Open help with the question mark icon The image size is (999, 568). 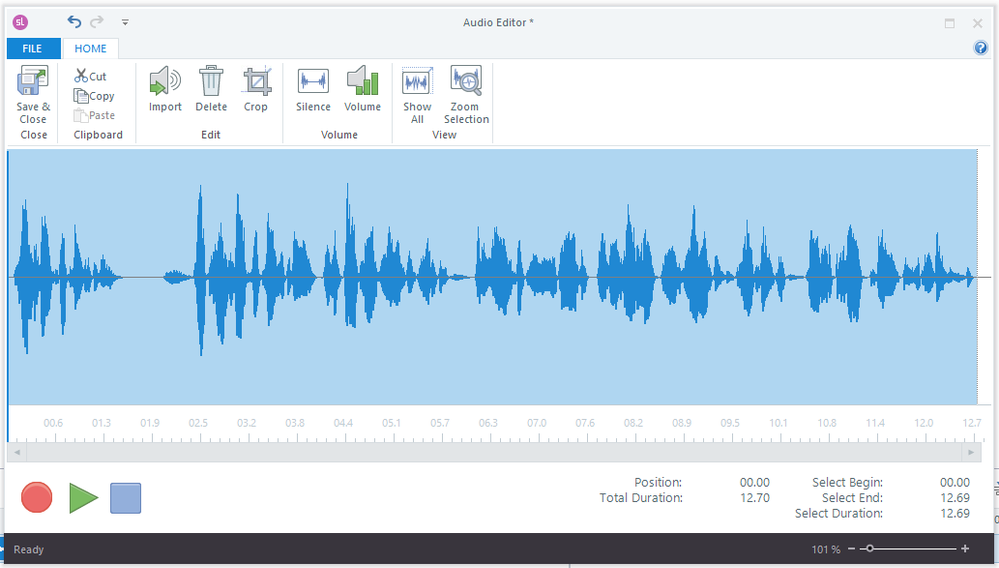click(981, 48)
